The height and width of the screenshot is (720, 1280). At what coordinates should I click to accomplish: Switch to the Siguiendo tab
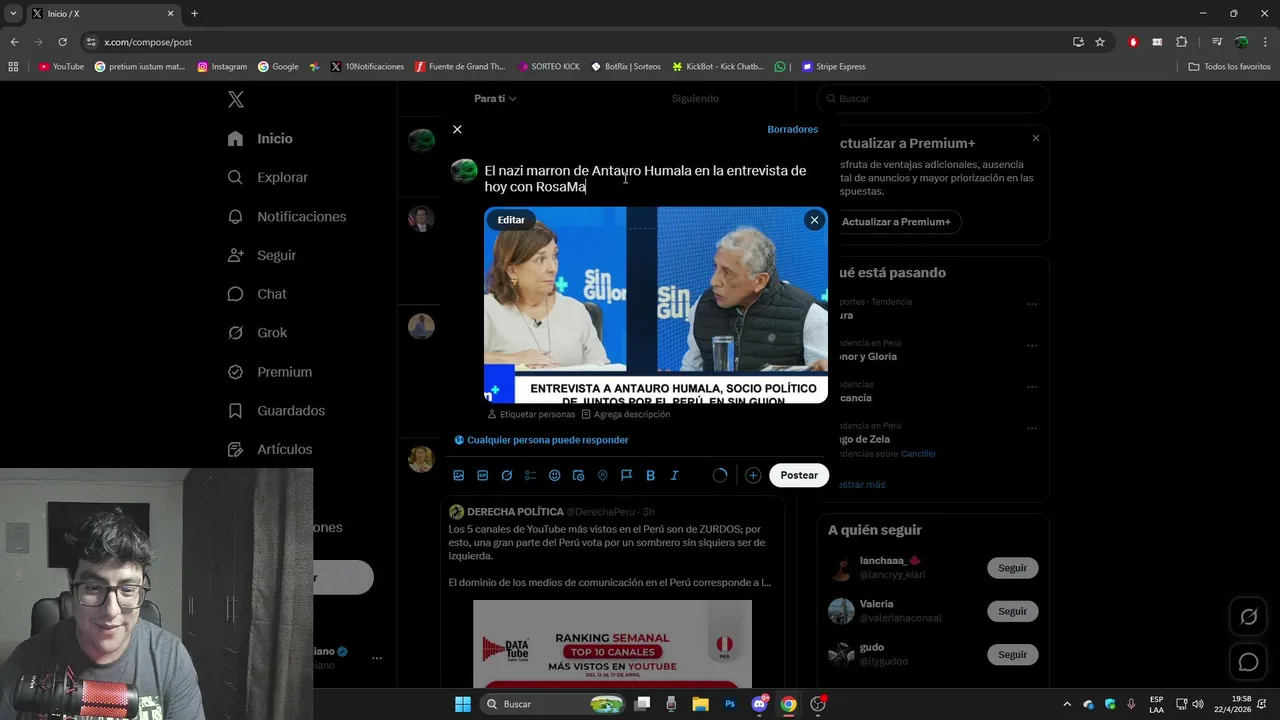[x=695, y=98]
